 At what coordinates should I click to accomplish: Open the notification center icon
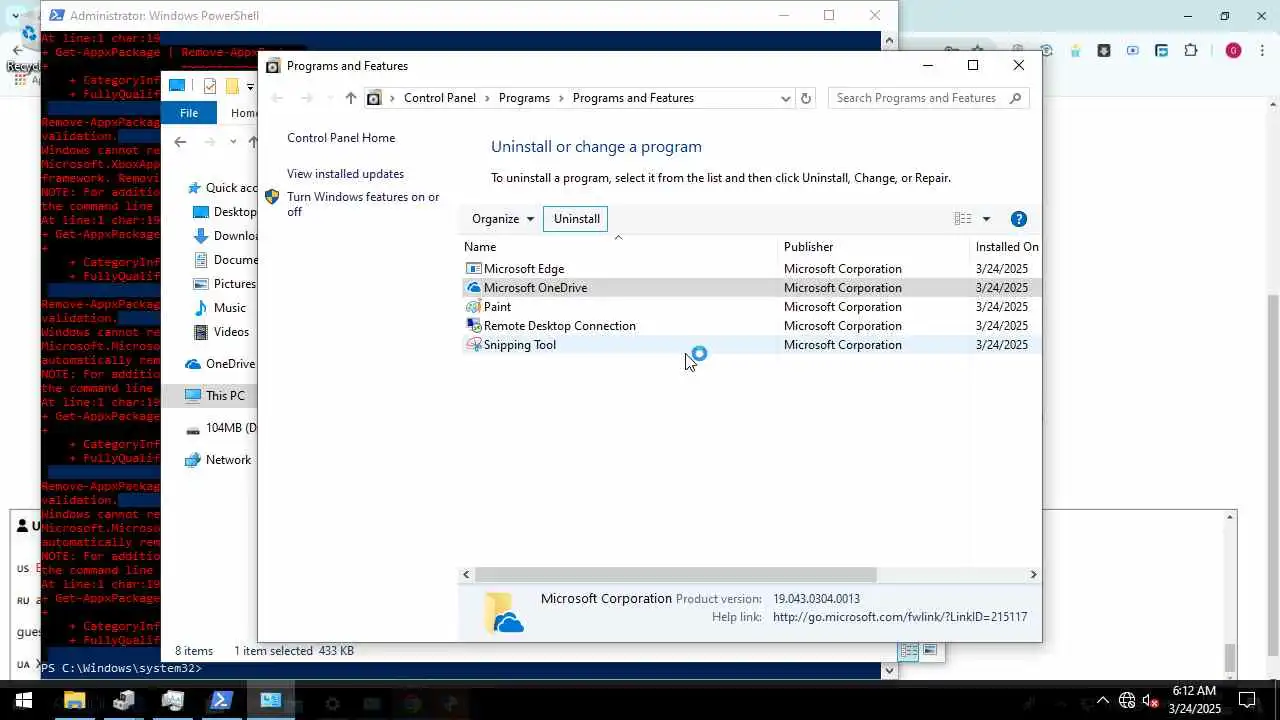(1247, 701)
